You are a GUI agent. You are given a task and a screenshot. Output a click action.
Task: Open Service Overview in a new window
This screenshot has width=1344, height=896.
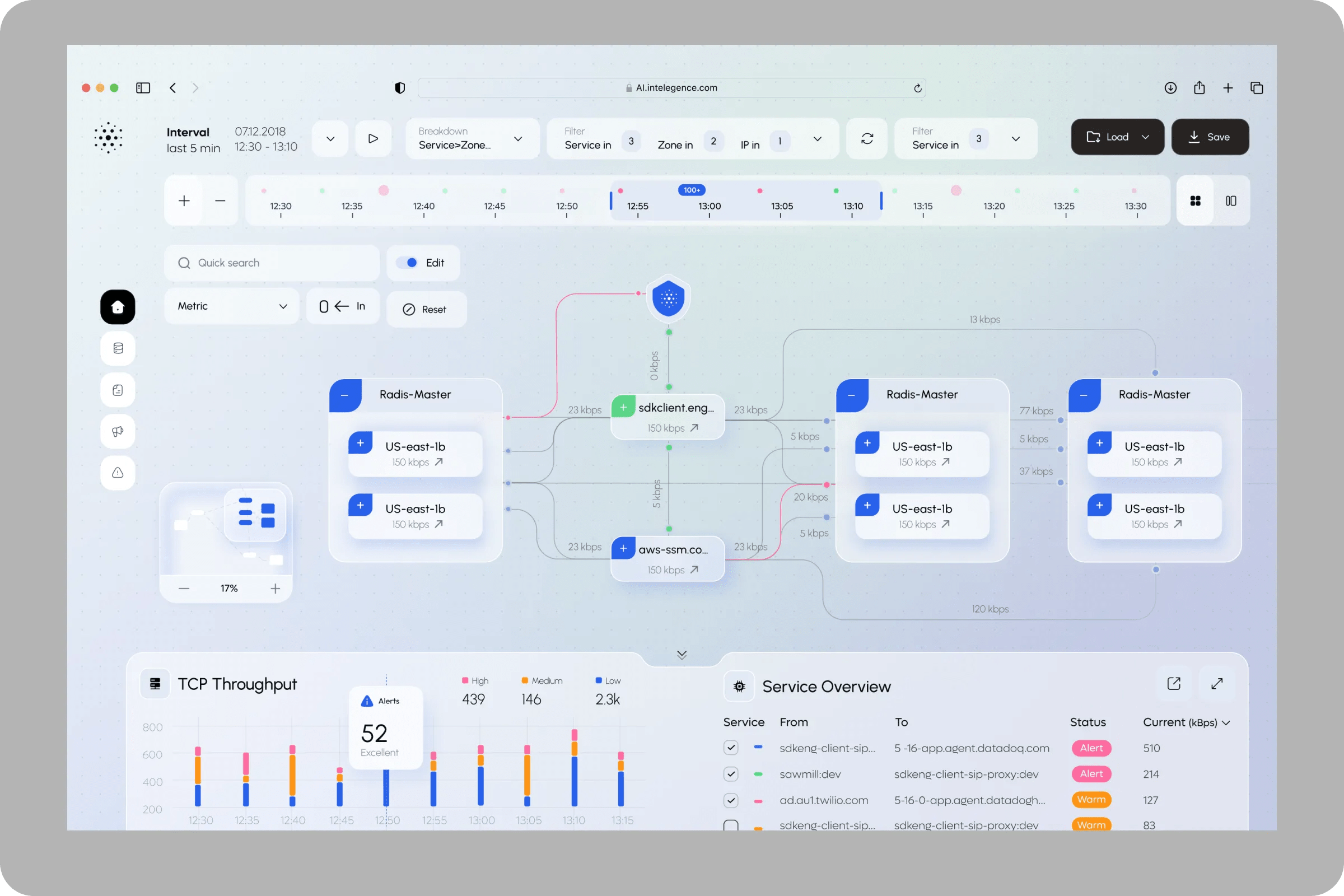(1174, 683)
